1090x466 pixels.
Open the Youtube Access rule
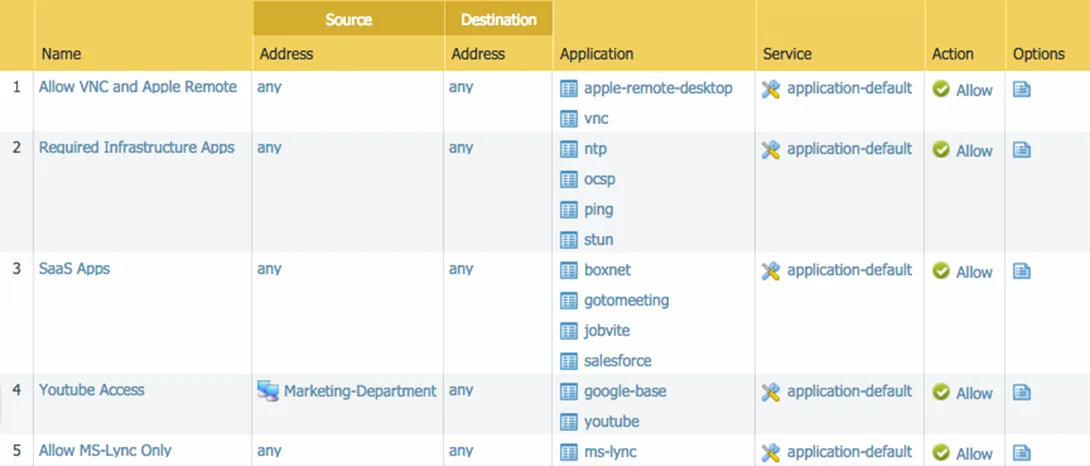point(92,389)
